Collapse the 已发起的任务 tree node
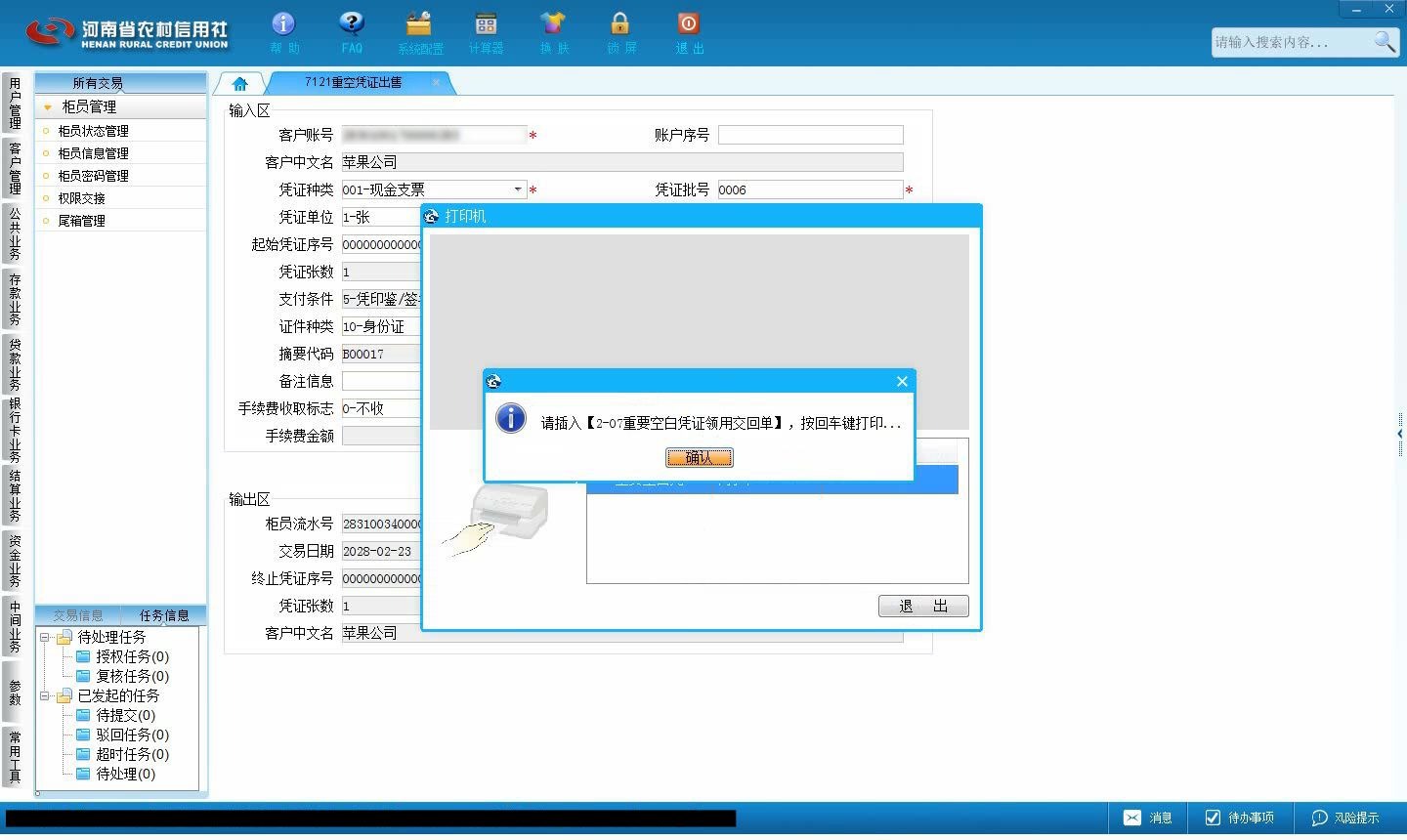The image size is (1407, 840). click(x=45, y=695)
